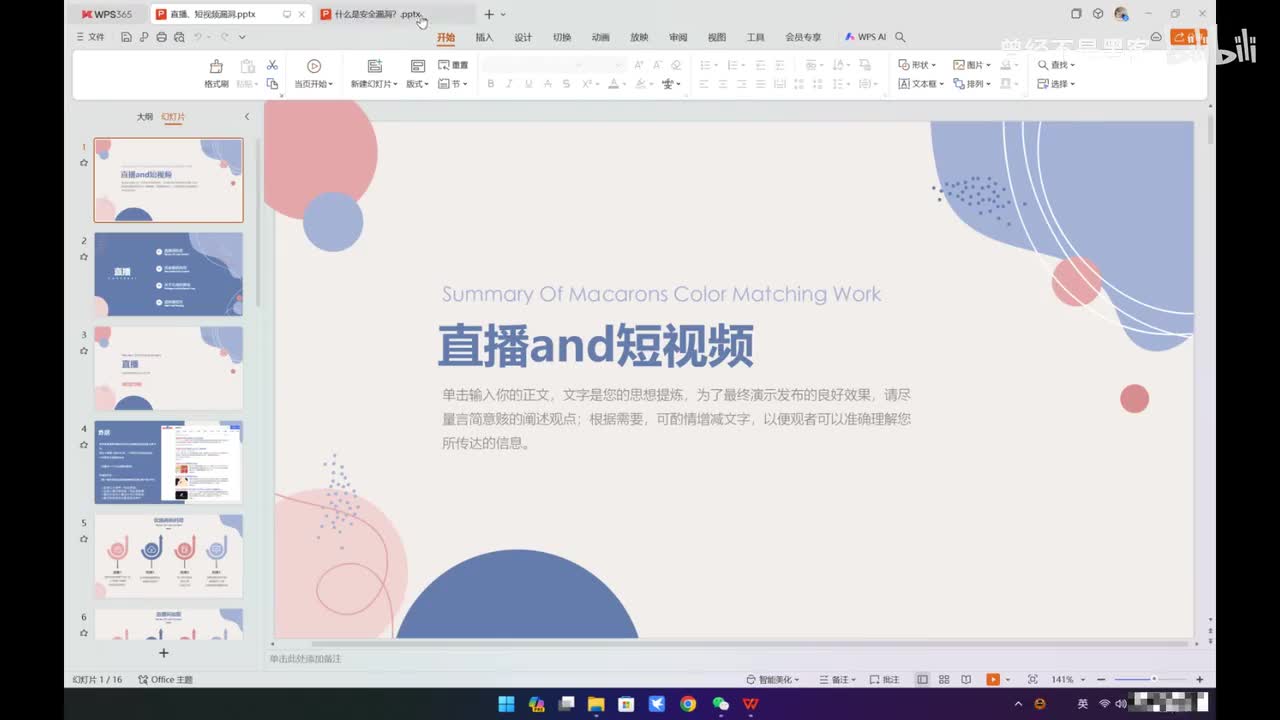Open the File (文件) menu
The width and height of the screenshot is (1280, 720).
91,37
